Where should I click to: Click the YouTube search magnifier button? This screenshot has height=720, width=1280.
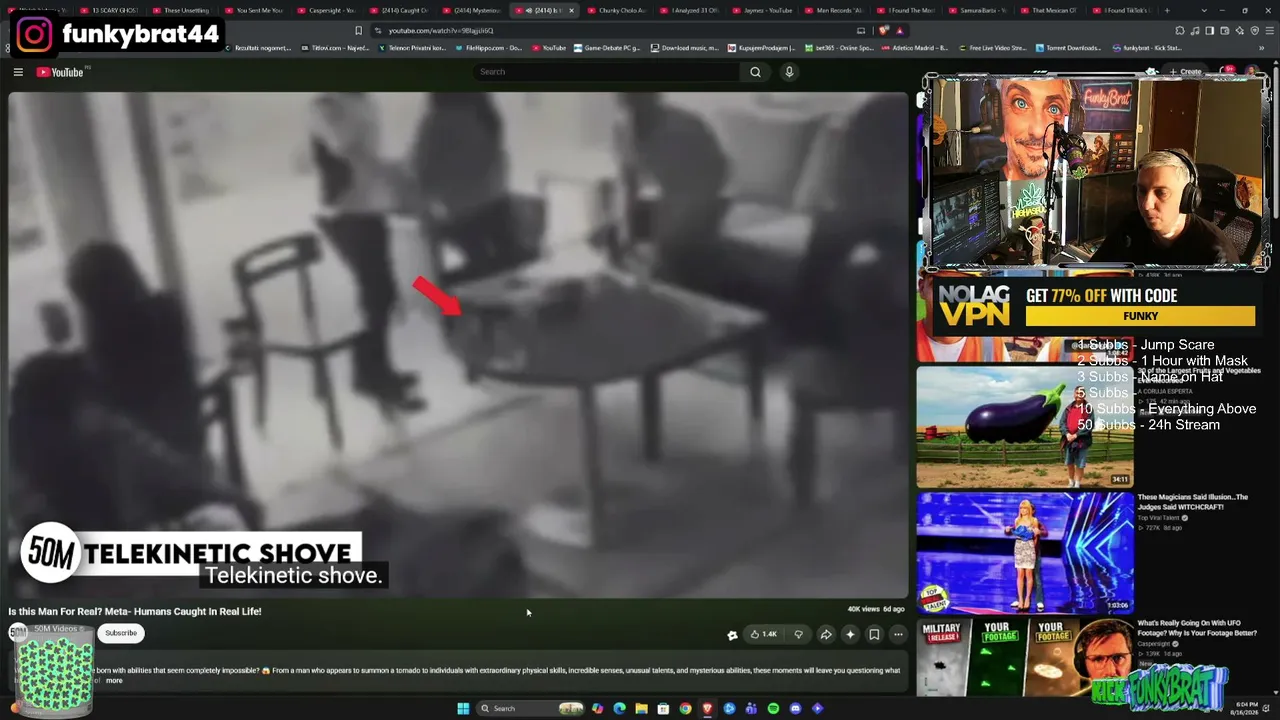click(755, 72)
